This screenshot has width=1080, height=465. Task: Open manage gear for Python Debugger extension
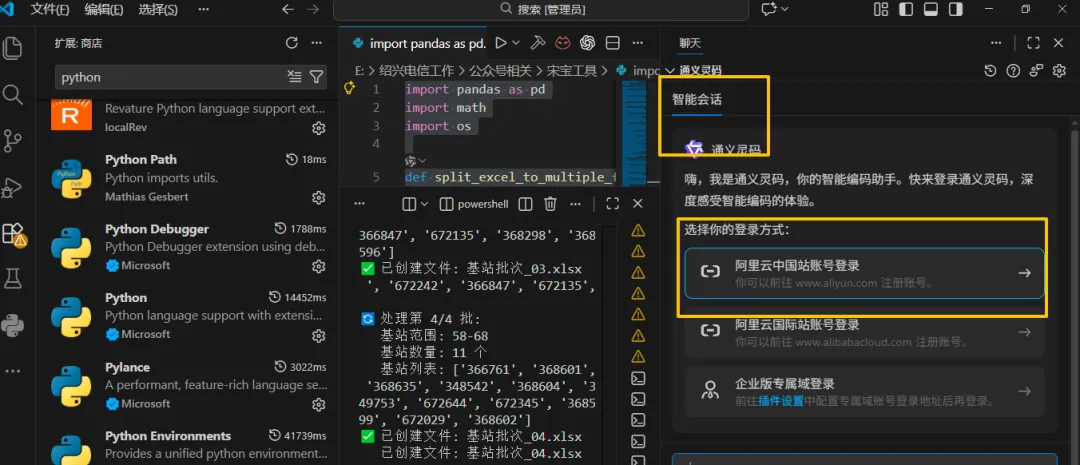click(318, 267)
